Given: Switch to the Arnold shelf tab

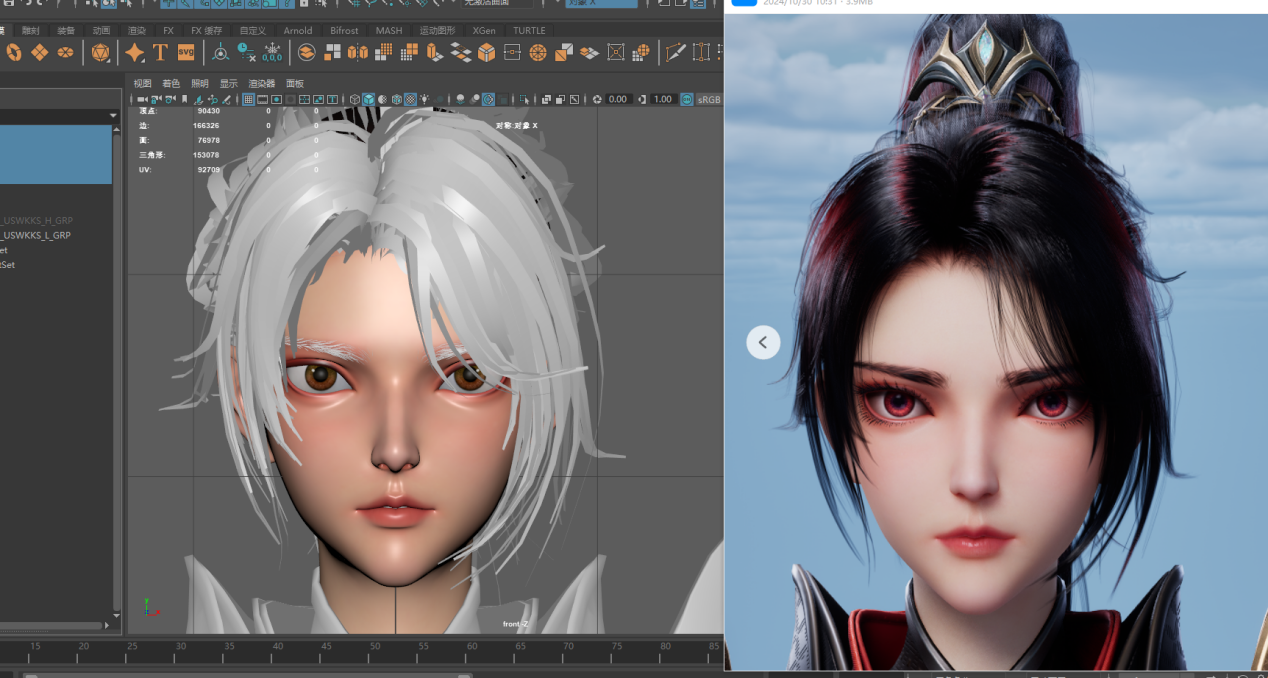Looking at the screenshot, I should (x=297, y=30).
